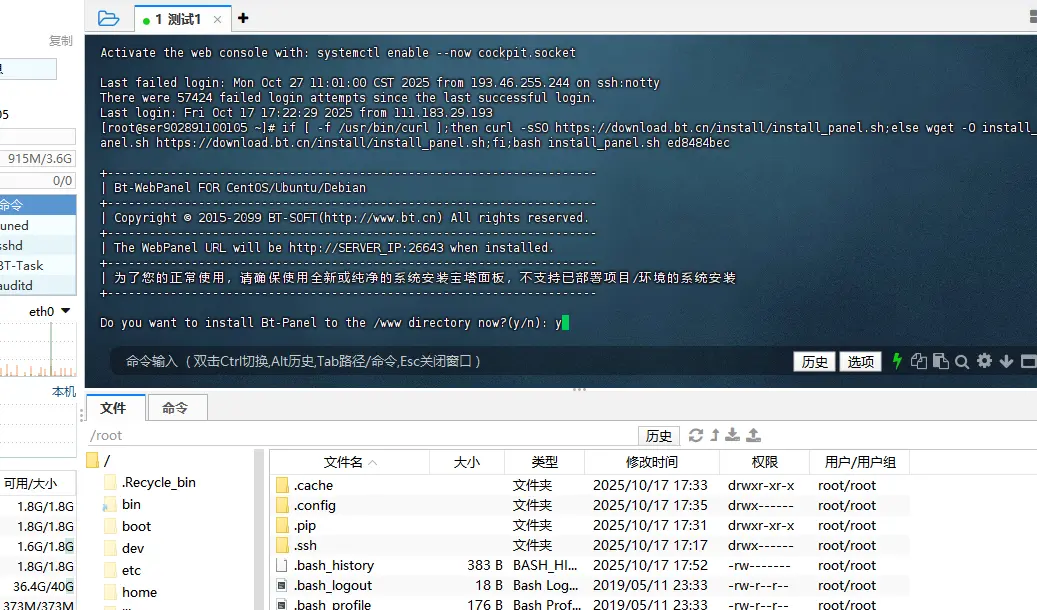The image size is (1037, 610).
Task: Click the 915M/3.6G memory usage bar
Action: click(40, 157)
